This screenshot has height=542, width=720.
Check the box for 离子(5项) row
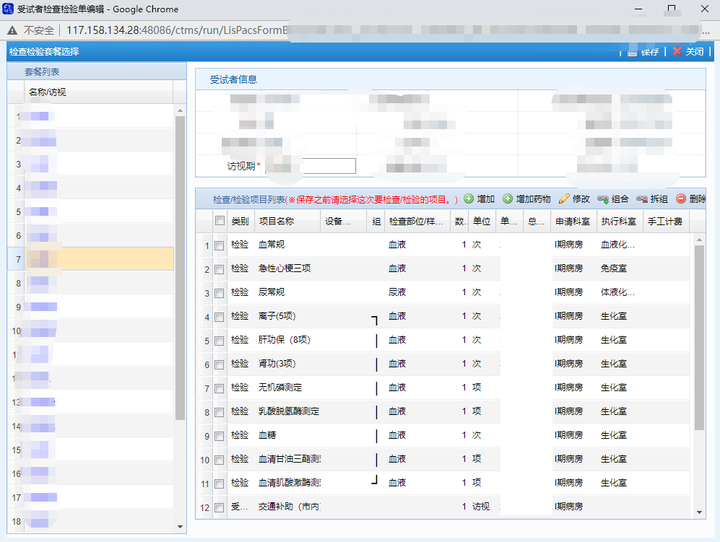(x=219, y=317)
